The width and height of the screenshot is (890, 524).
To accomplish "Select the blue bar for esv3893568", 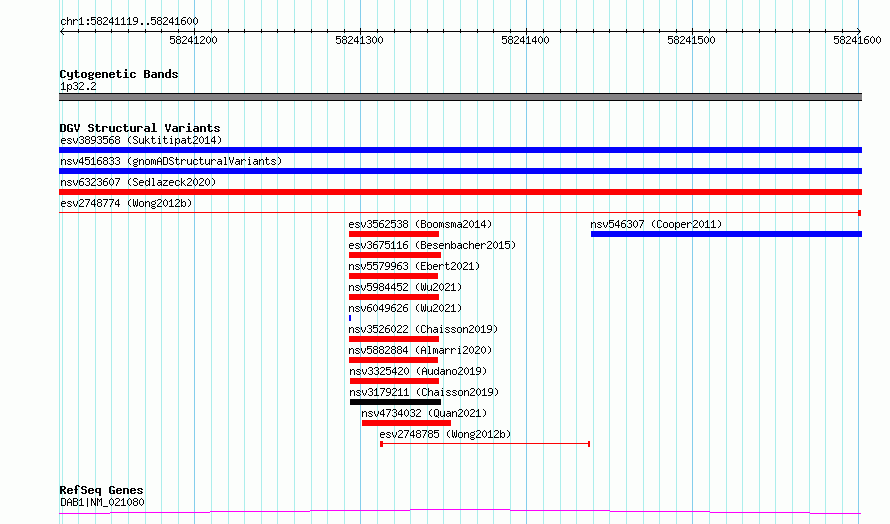I will click(x=460, y=150).
